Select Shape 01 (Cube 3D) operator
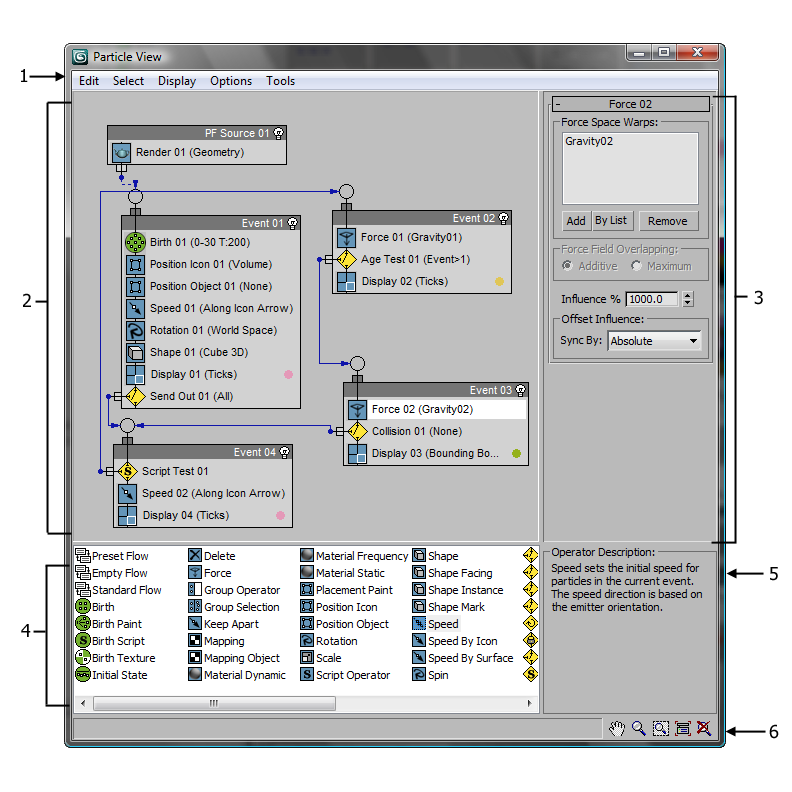This screenshot has height=792, width=792. 212,352
